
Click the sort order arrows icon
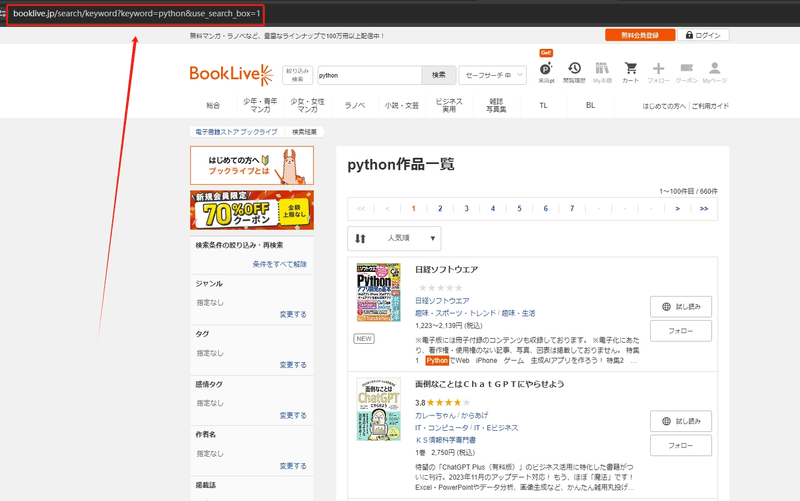(x=360, y=238)
